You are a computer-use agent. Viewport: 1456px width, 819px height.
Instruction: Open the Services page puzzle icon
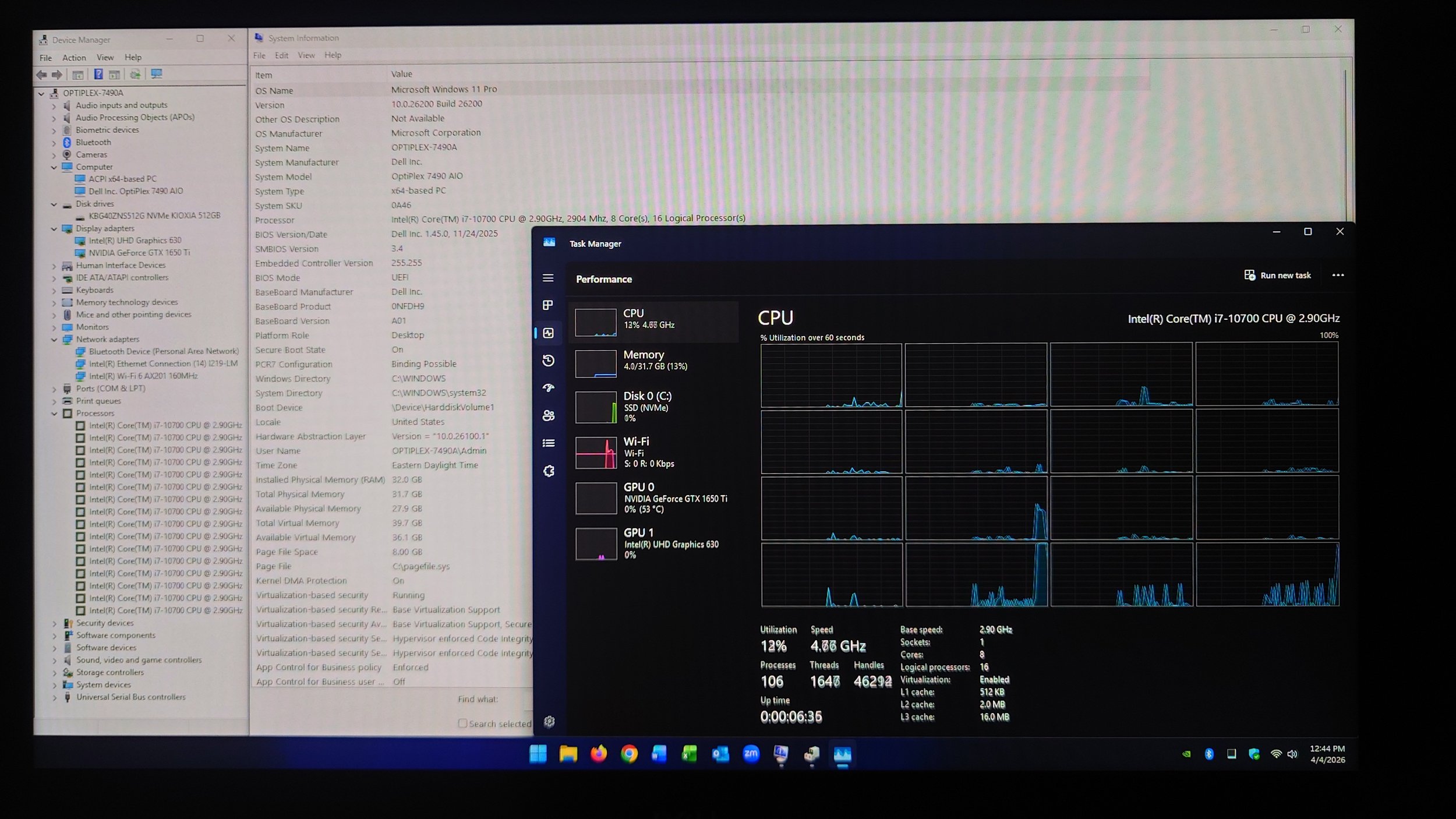tap(549, 471)
